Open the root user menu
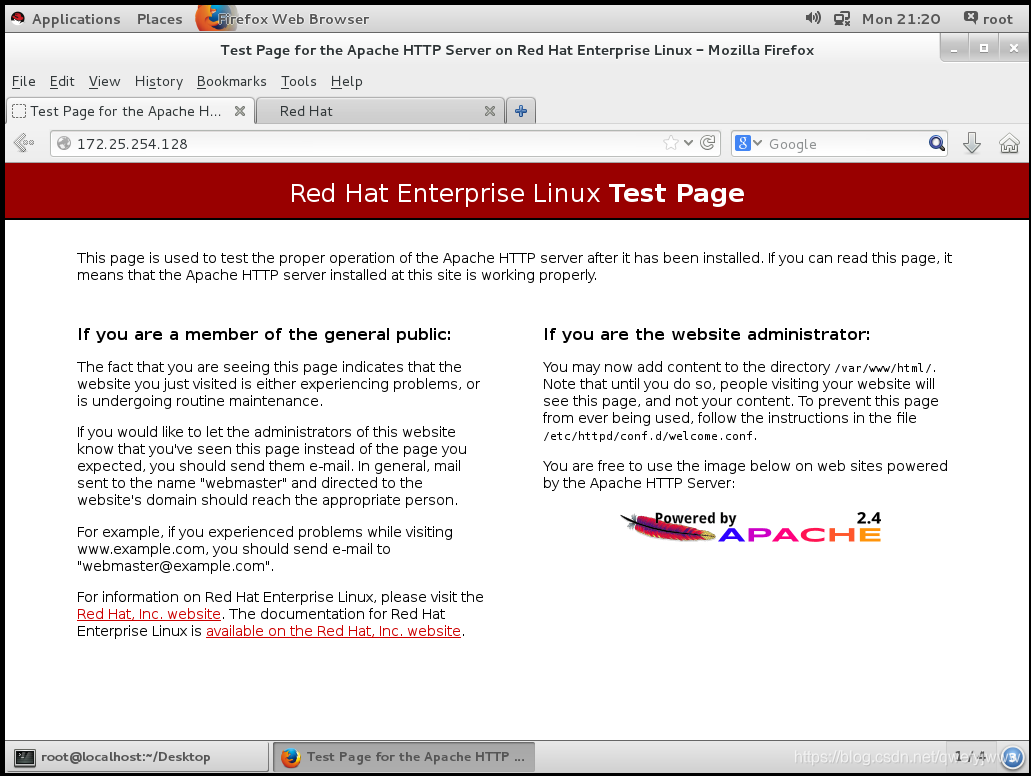Screen dimensions: 1031x776 click(x=988, y=19)
